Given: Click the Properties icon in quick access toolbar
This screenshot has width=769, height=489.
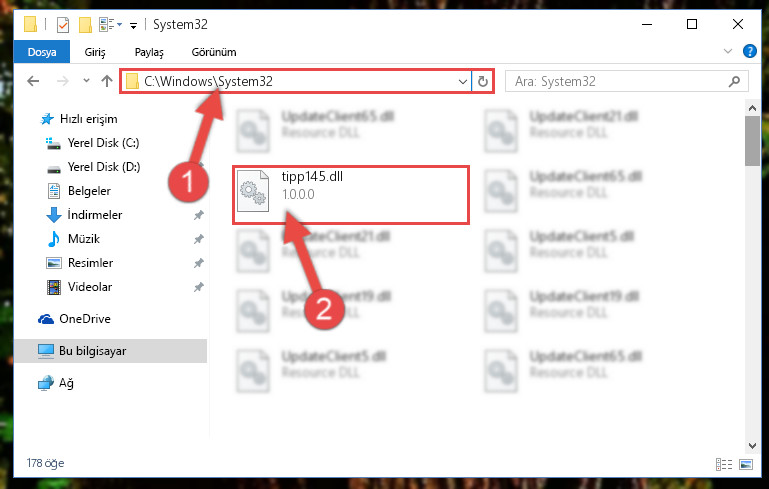Looking at the screenshot, I should pos(63,25).
